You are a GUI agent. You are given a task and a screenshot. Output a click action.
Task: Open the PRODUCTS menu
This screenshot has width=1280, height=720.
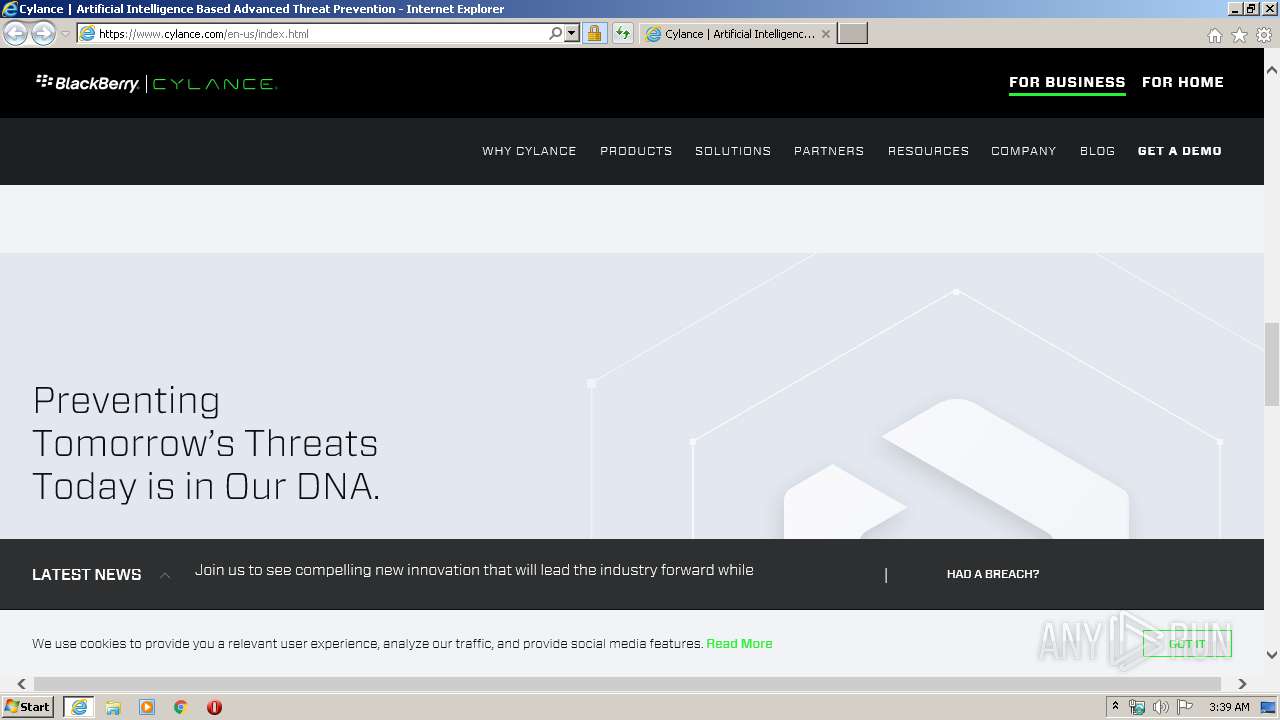636,151
